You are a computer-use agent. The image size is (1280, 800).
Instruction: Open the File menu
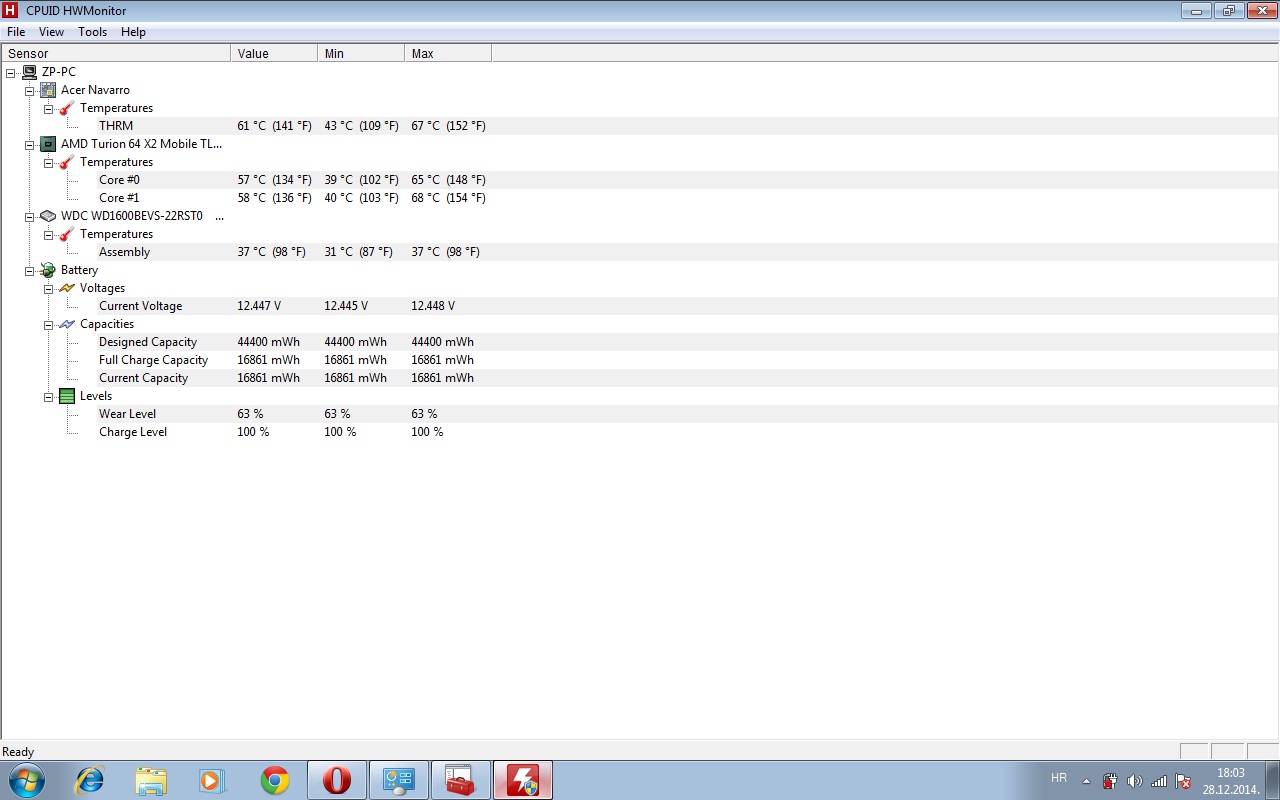[x=16, y=32]
